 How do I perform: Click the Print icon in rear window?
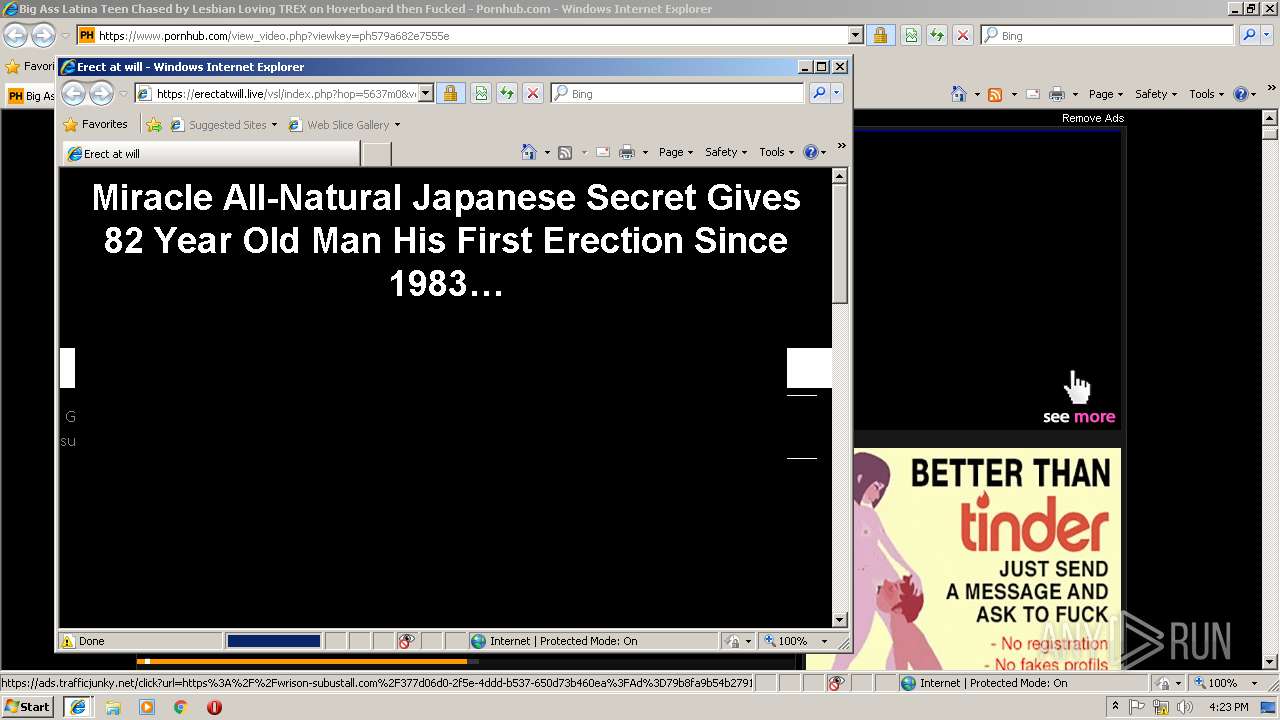[1057, 94]
